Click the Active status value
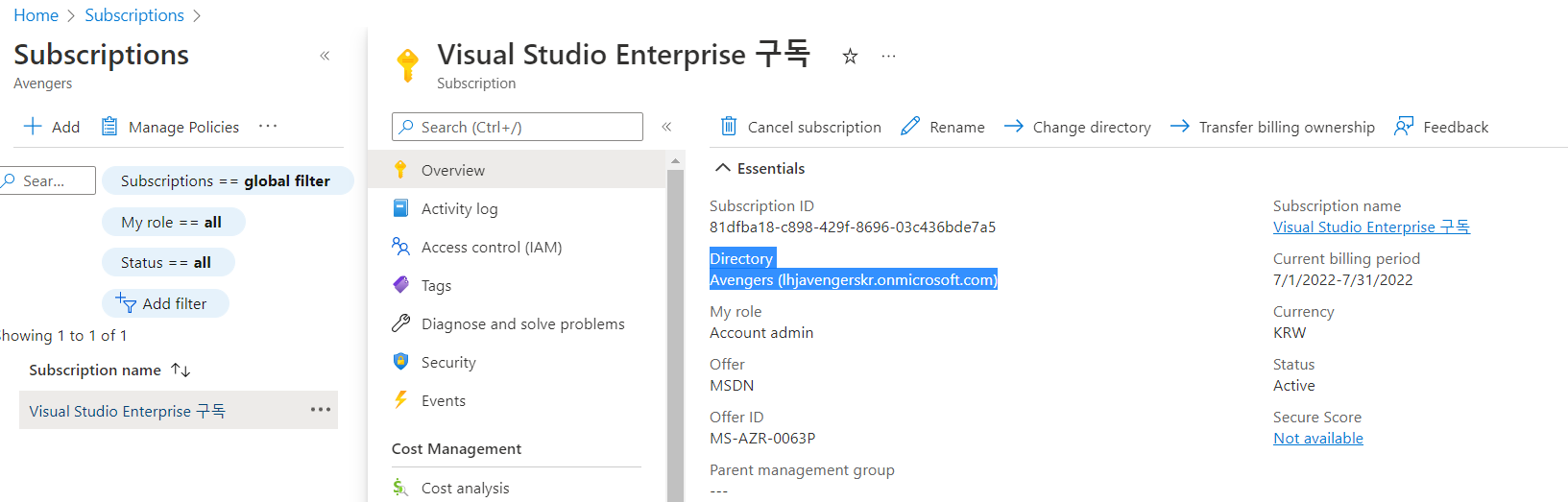The image size is (1568, 502). point(1294,385)
